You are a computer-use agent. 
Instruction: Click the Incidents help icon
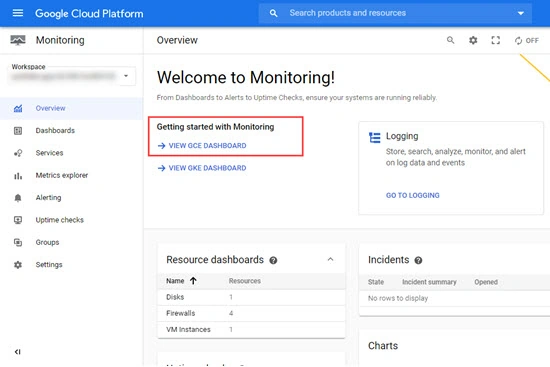(418, 260)
